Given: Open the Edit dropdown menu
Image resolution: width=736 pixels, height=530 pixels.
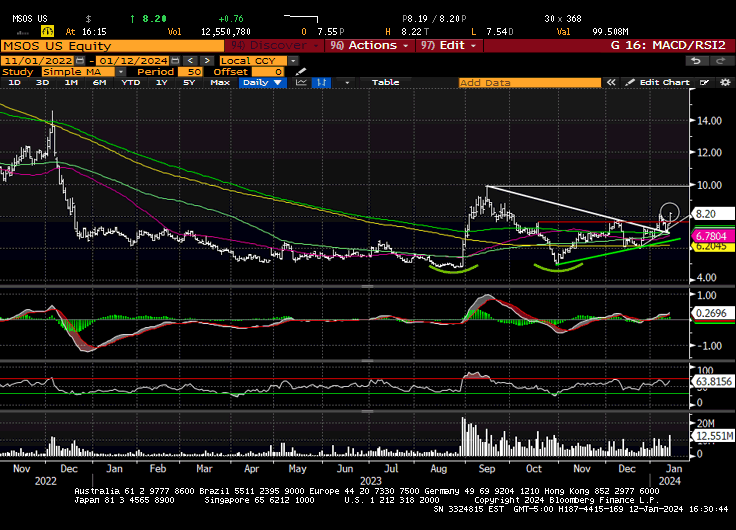Looking at the screenshot, I should click(448, 46).
